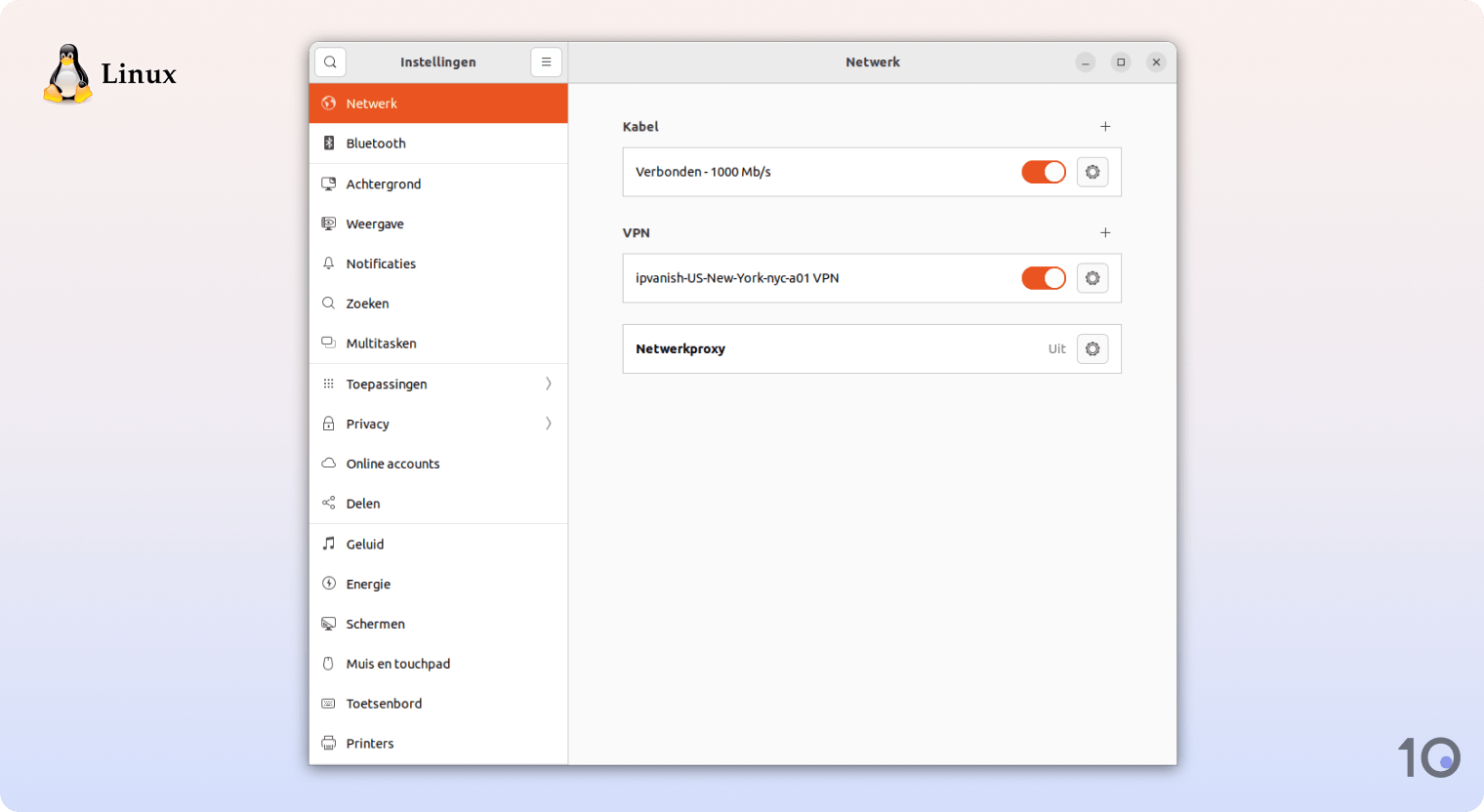Select Energie in the sidebar
The height and width of the screenshot is (812, 1484).
(438, 584)
